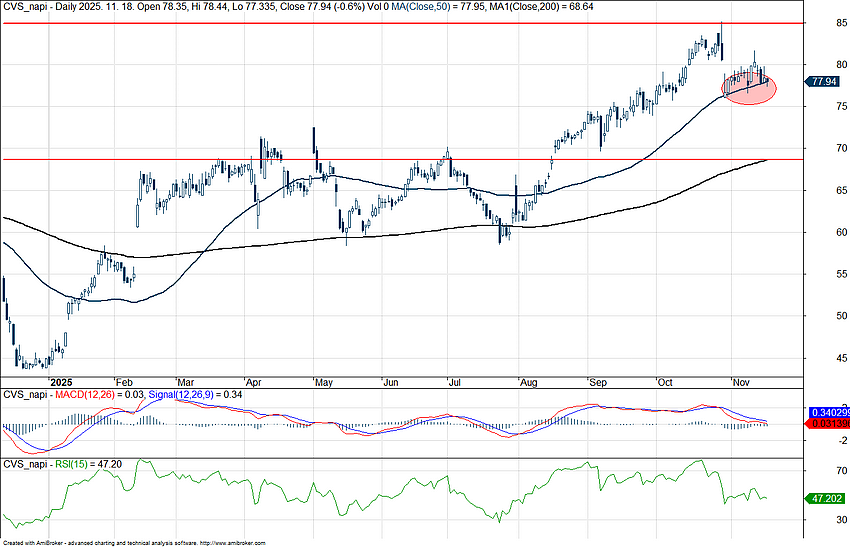Image resolution: width=850 pixels, height=547 pixels.
Task: Click the green 47.202 RSI value tag
Action: (825, 497)
